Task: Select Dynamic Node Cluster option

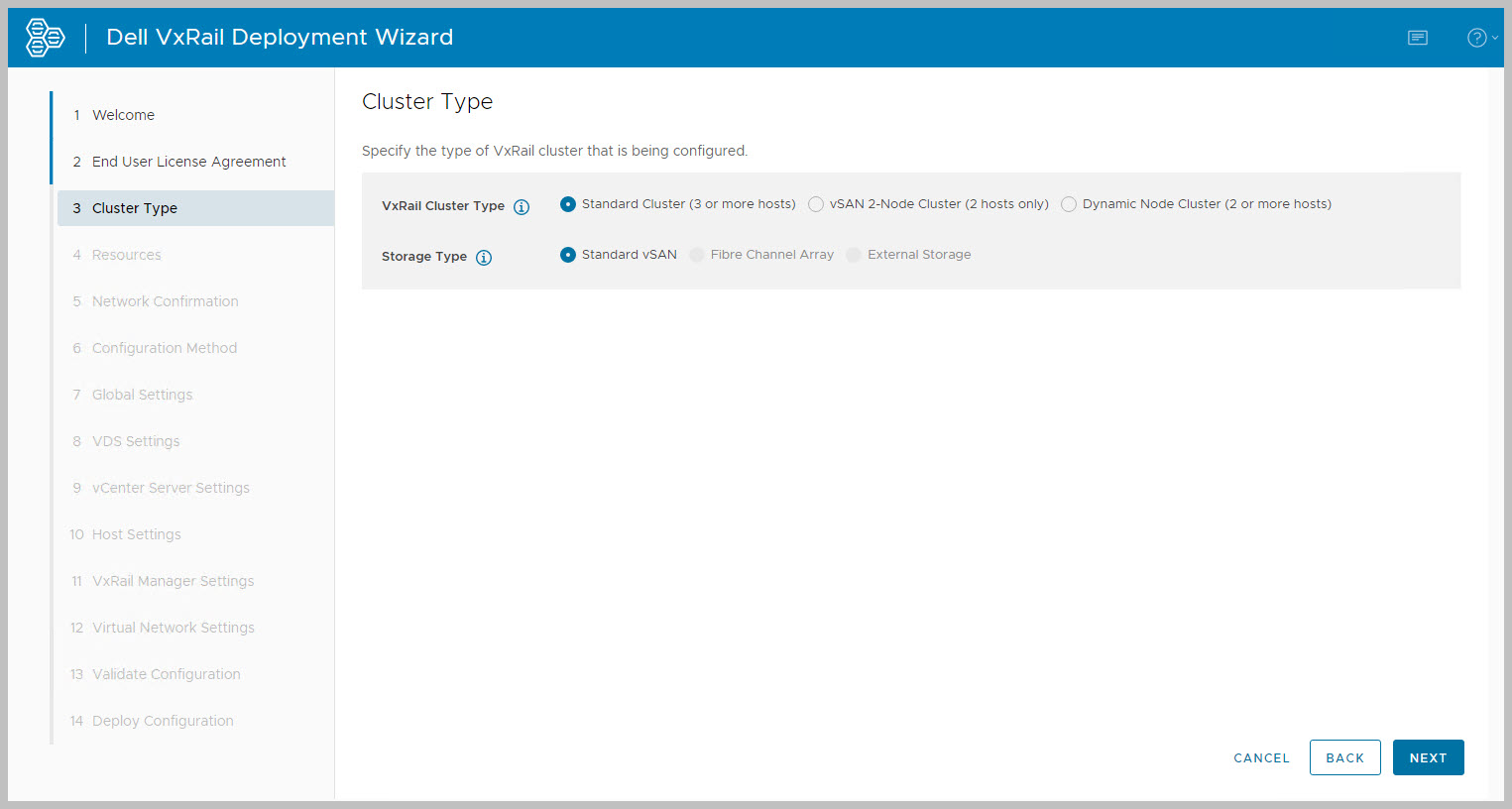Action: (x=1069, y=204)
